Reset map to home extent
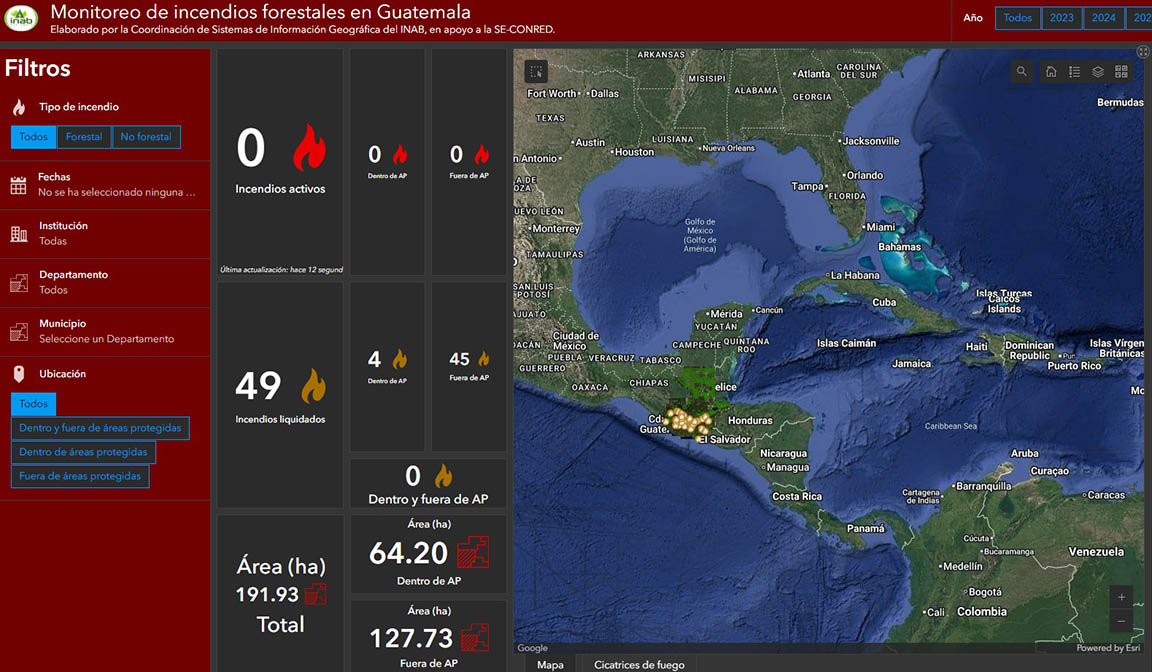The height and width of the screenshot is (672, 1152). tap(1051, 72)
